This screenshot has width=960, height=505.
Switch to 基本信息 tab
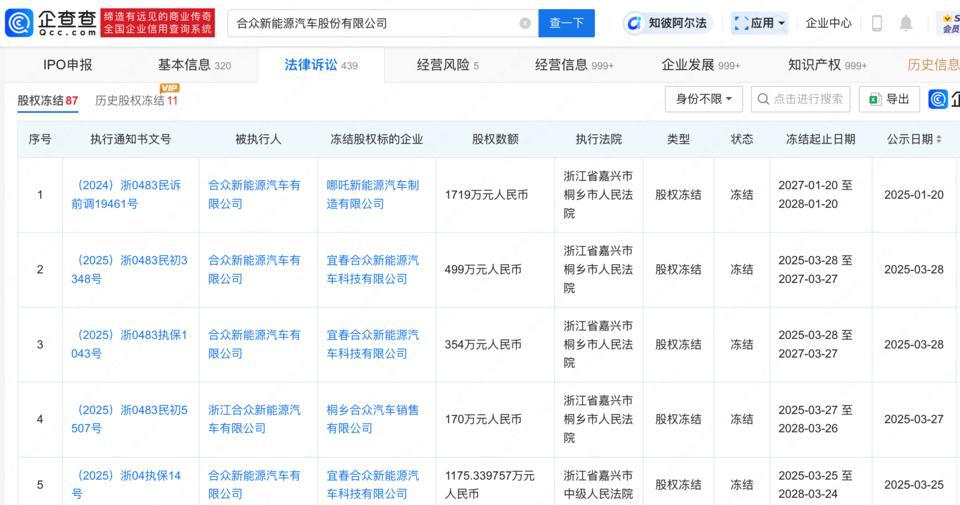(194, 65)
